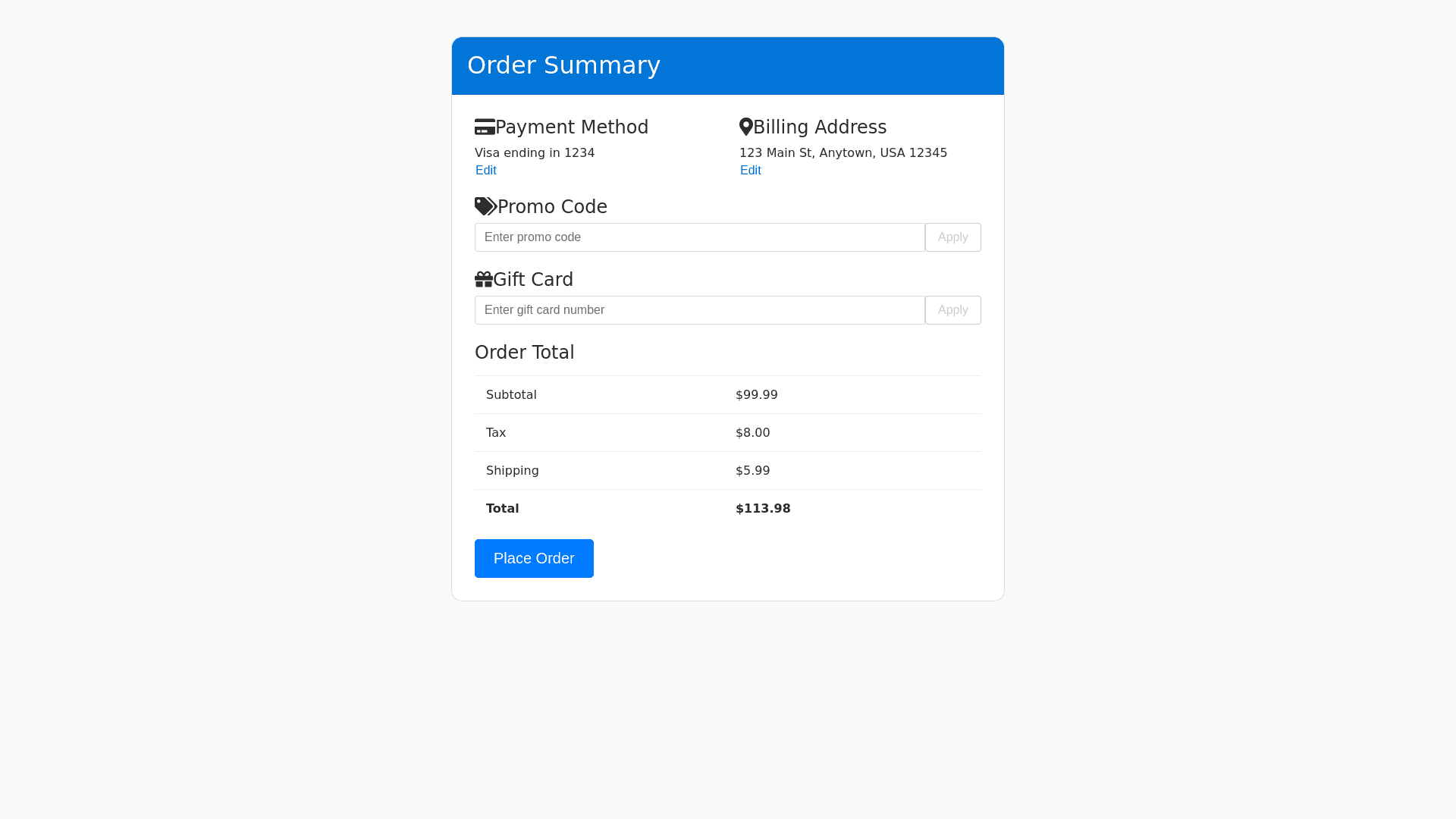1456x819 pixels.
Task: Click the Order Summary header title
Action: [563, 65]
